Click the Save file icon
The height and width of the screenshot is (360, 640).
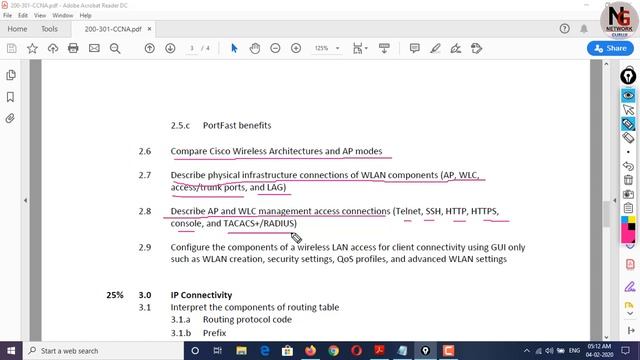tap(11, 49)
